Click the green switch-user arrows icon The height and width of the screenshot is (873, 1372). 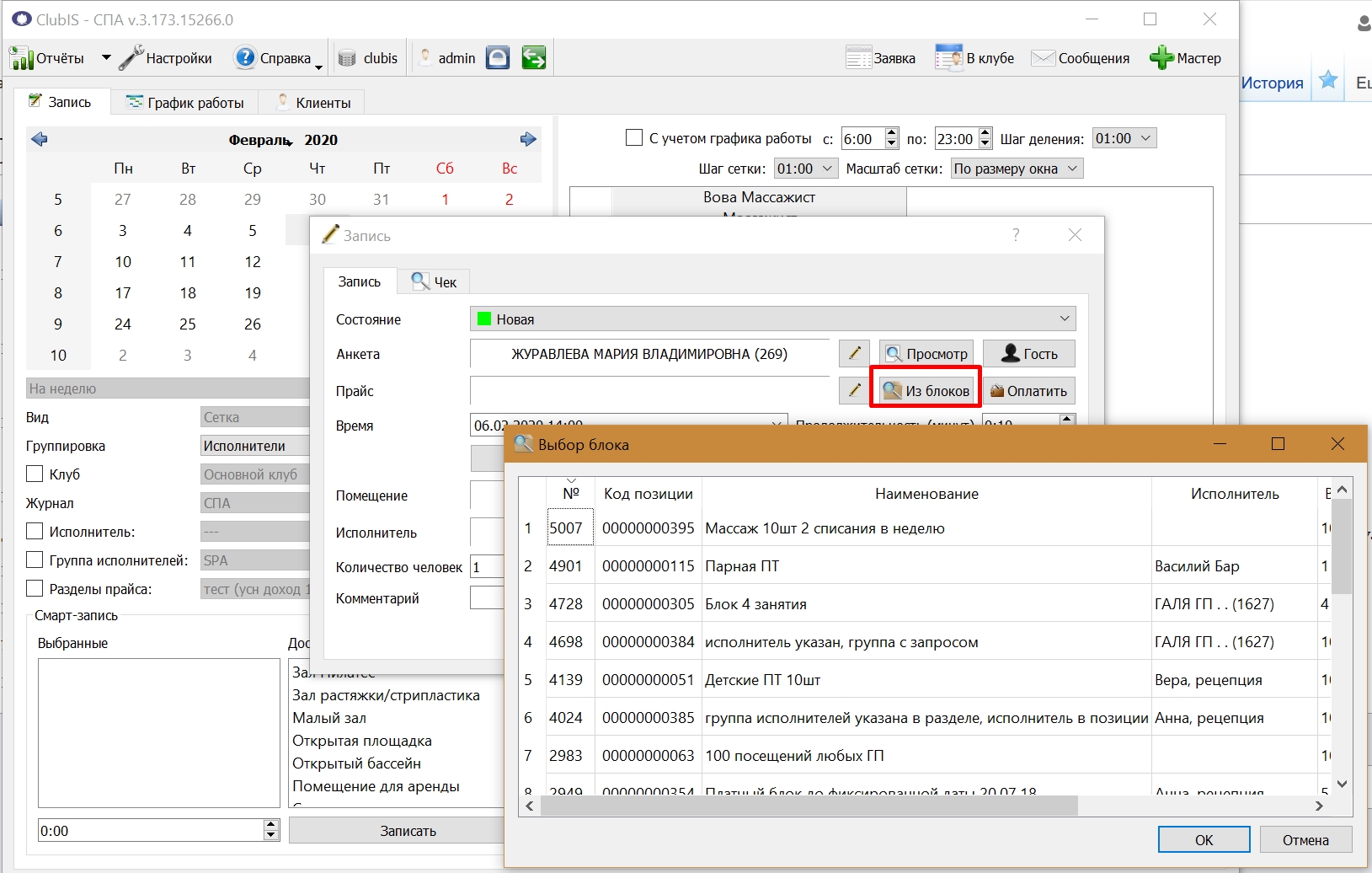click(533, 57)
